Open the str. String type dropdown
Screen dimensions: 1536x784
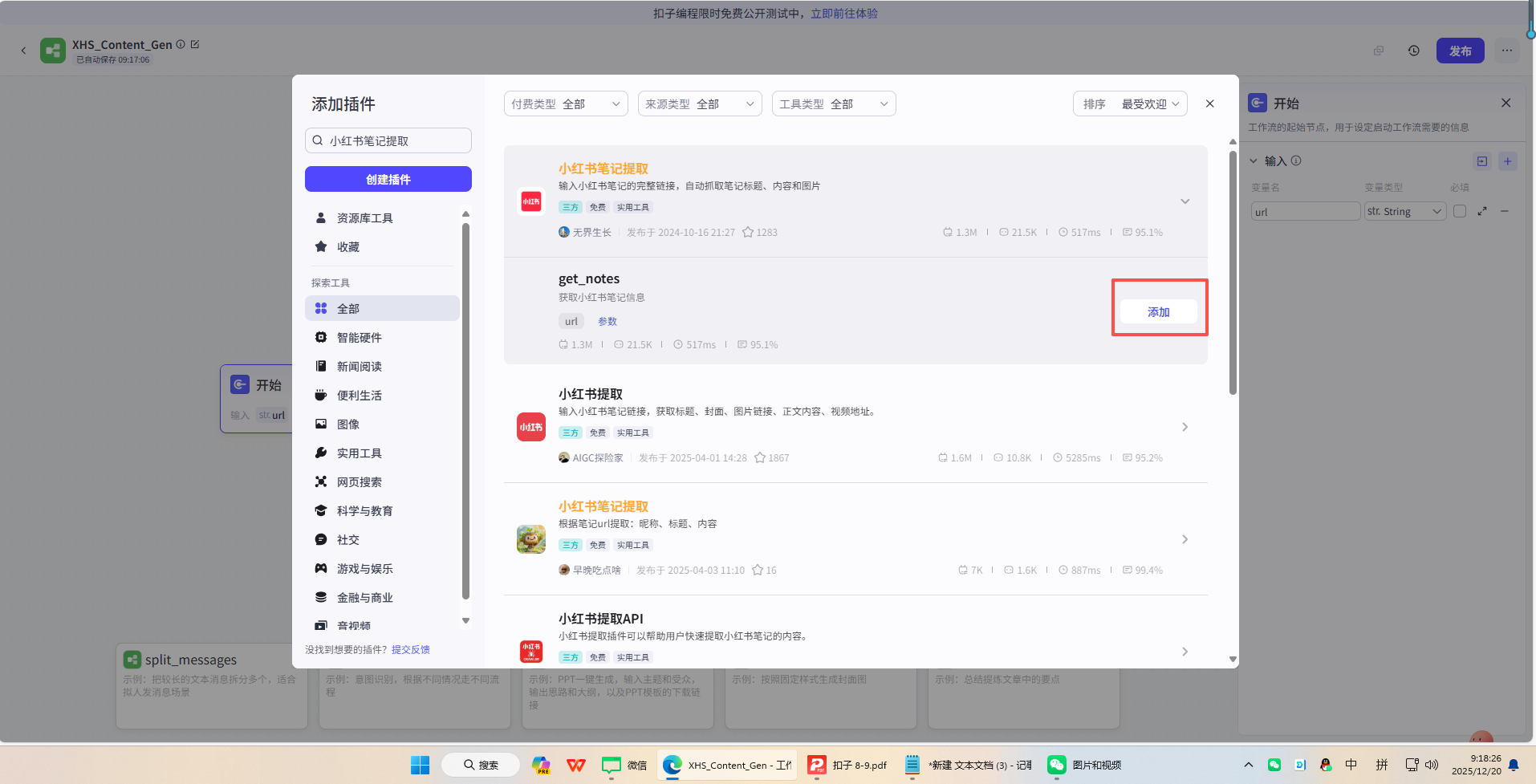coord(1405,212)
